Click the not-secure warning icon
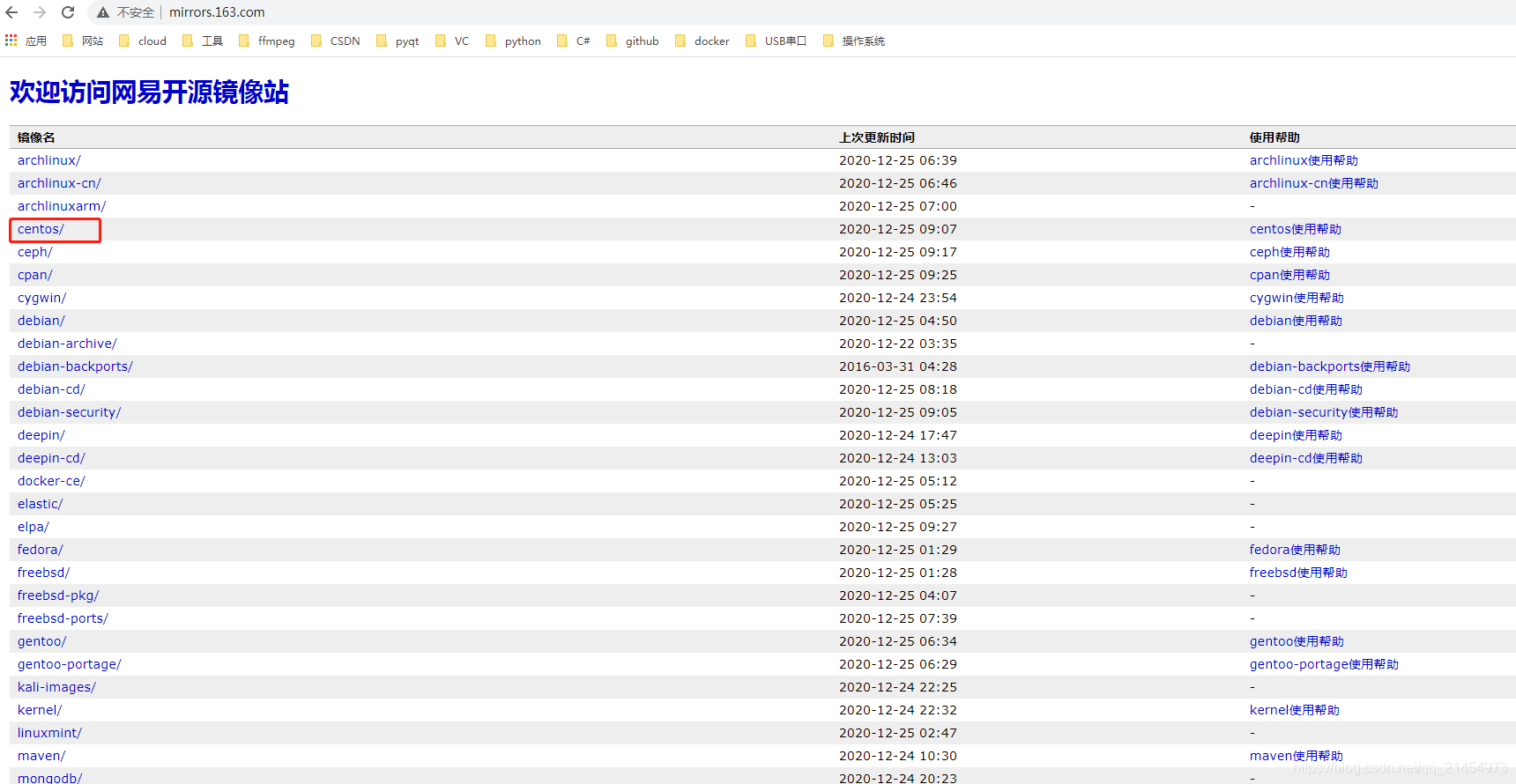The width and height of the screenshot is (1516, 784). [103, 12]
